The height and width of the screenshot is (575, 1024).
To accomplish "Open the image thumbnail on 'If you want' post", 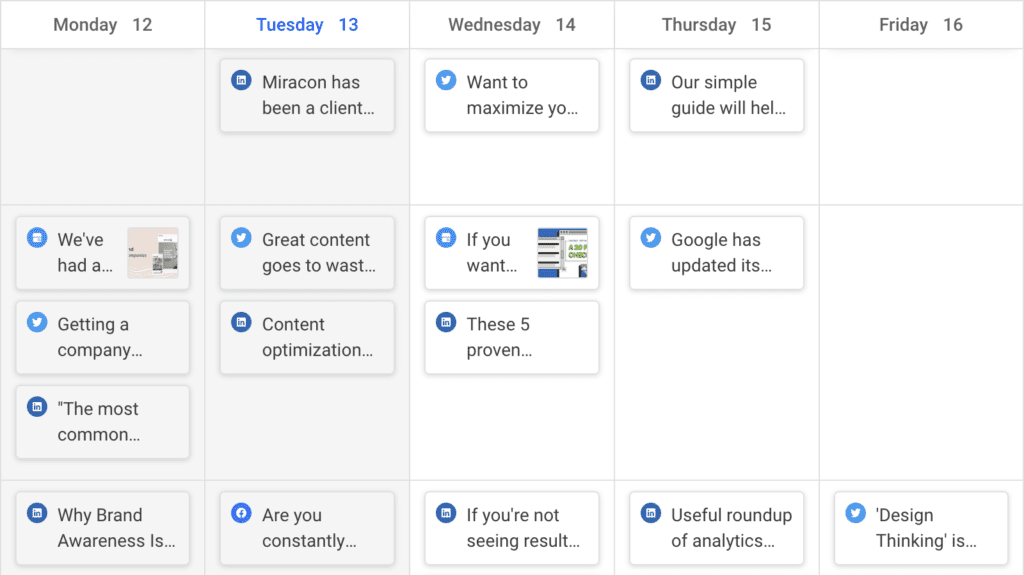I will click(x=562, y=253).
